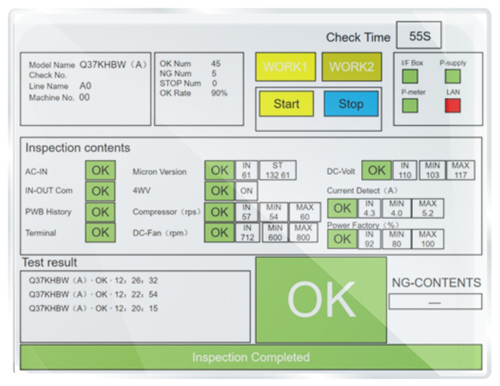The width and height of the screenshot is (500, 386).
Task: Click the Compressor MAX 60 value box
Action: [305, 212]
